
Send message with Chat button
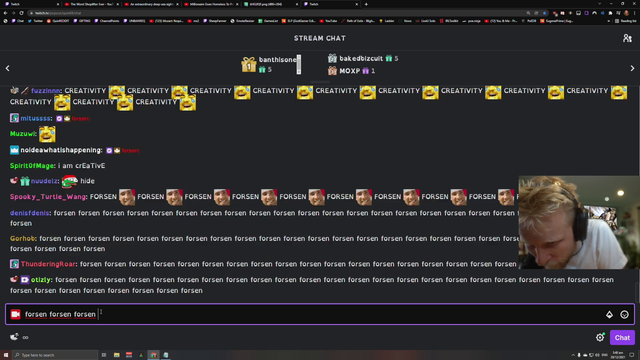[622, 338]
